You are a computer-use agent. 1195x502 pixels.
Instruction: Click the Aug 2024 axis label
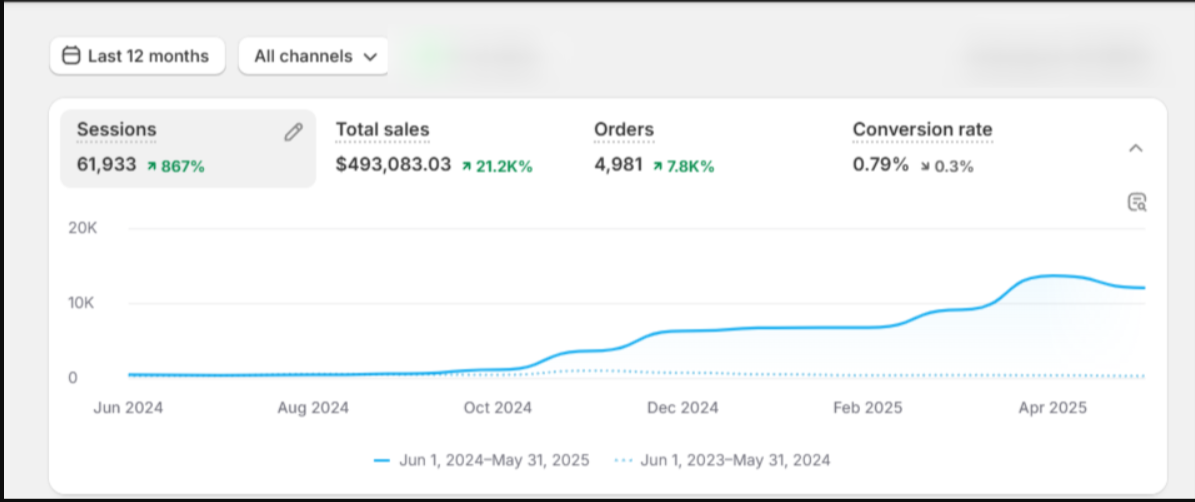point(313,408)
